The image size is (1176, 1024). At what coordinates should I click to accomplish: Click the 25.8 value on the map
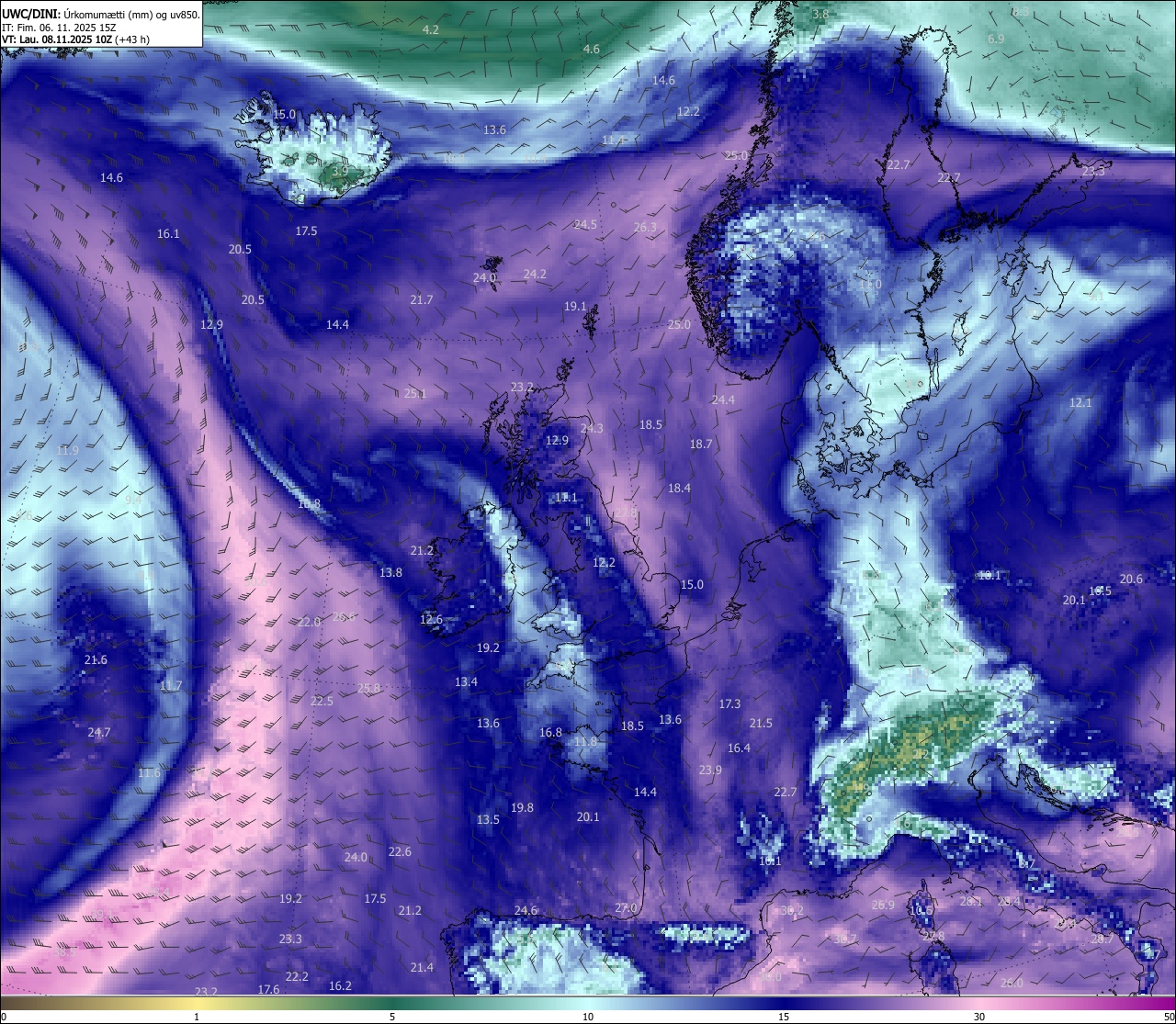(368, 689)
